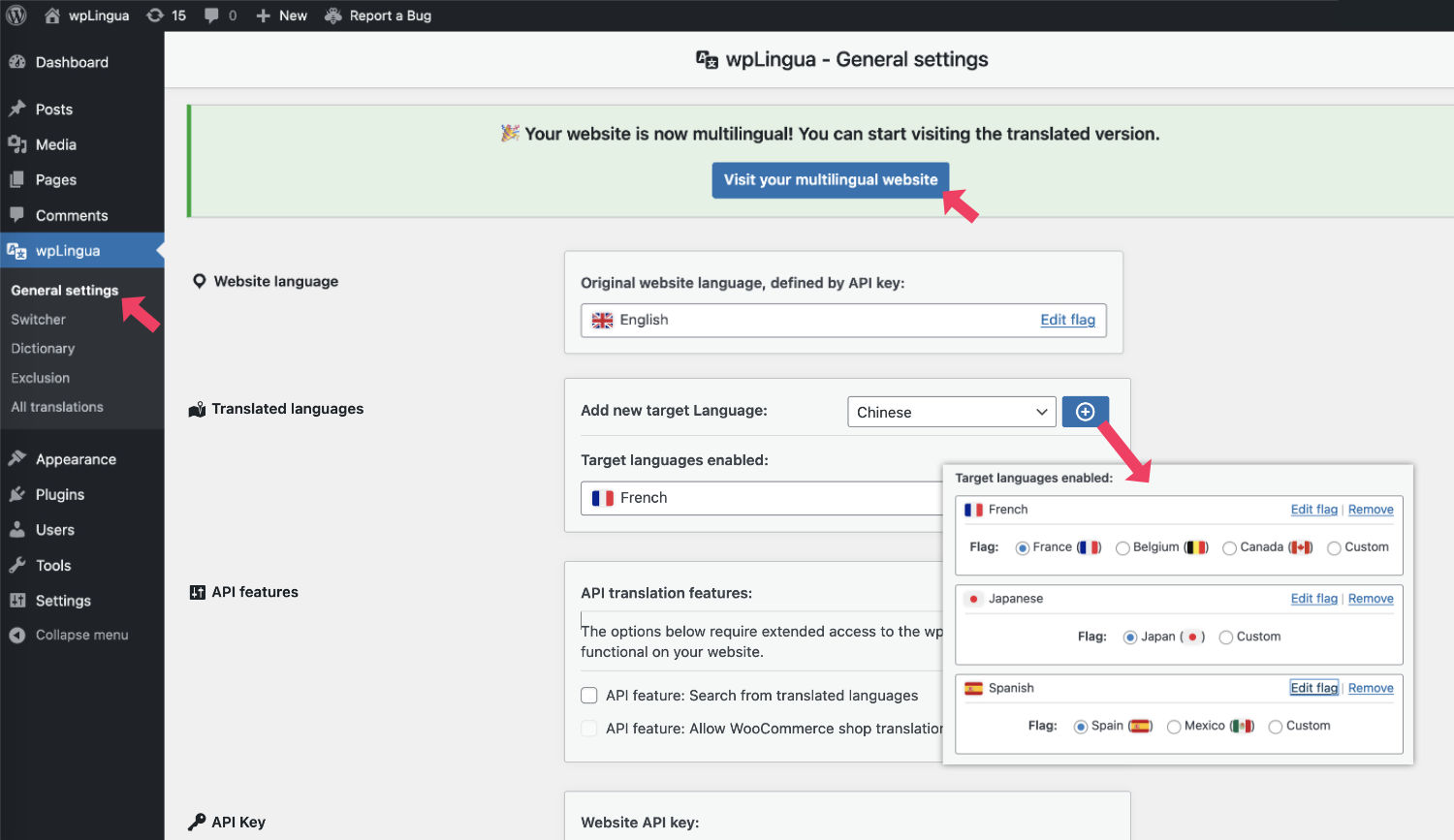Click the plus icon next to New
The height and width of the screenshot is (840, 1454).
tap(263, 16)
